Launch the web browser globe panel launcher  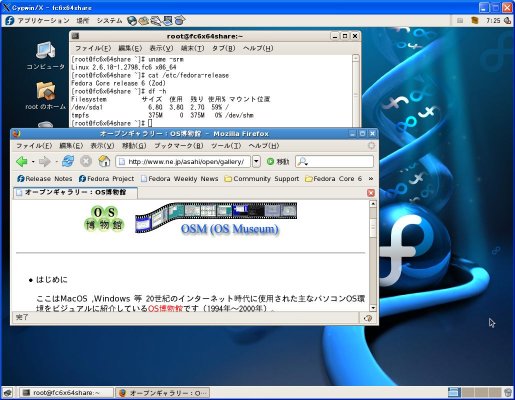pyautogui.click(x=132, y=21)
